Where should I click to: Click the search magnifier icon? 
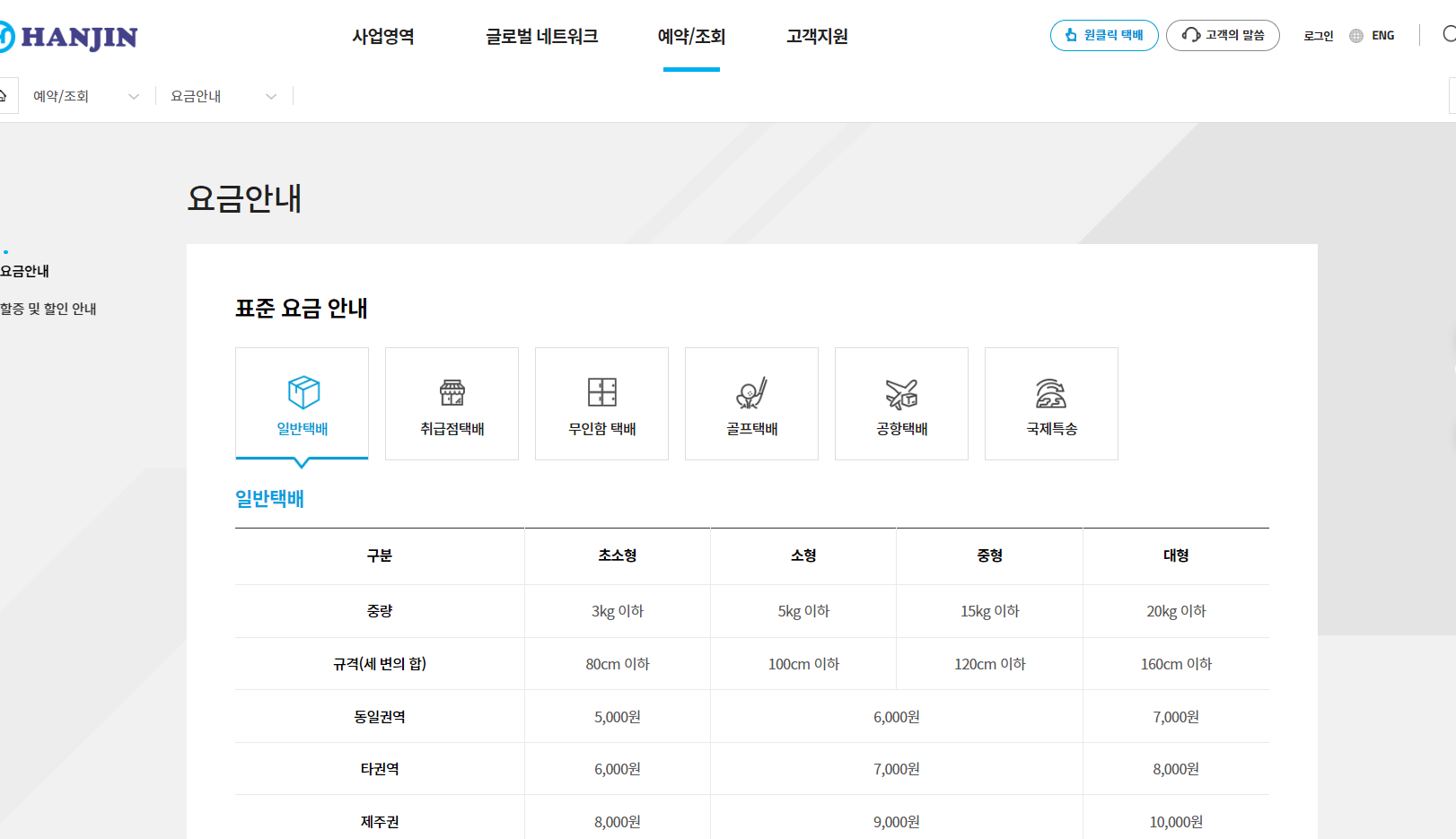1449,34
